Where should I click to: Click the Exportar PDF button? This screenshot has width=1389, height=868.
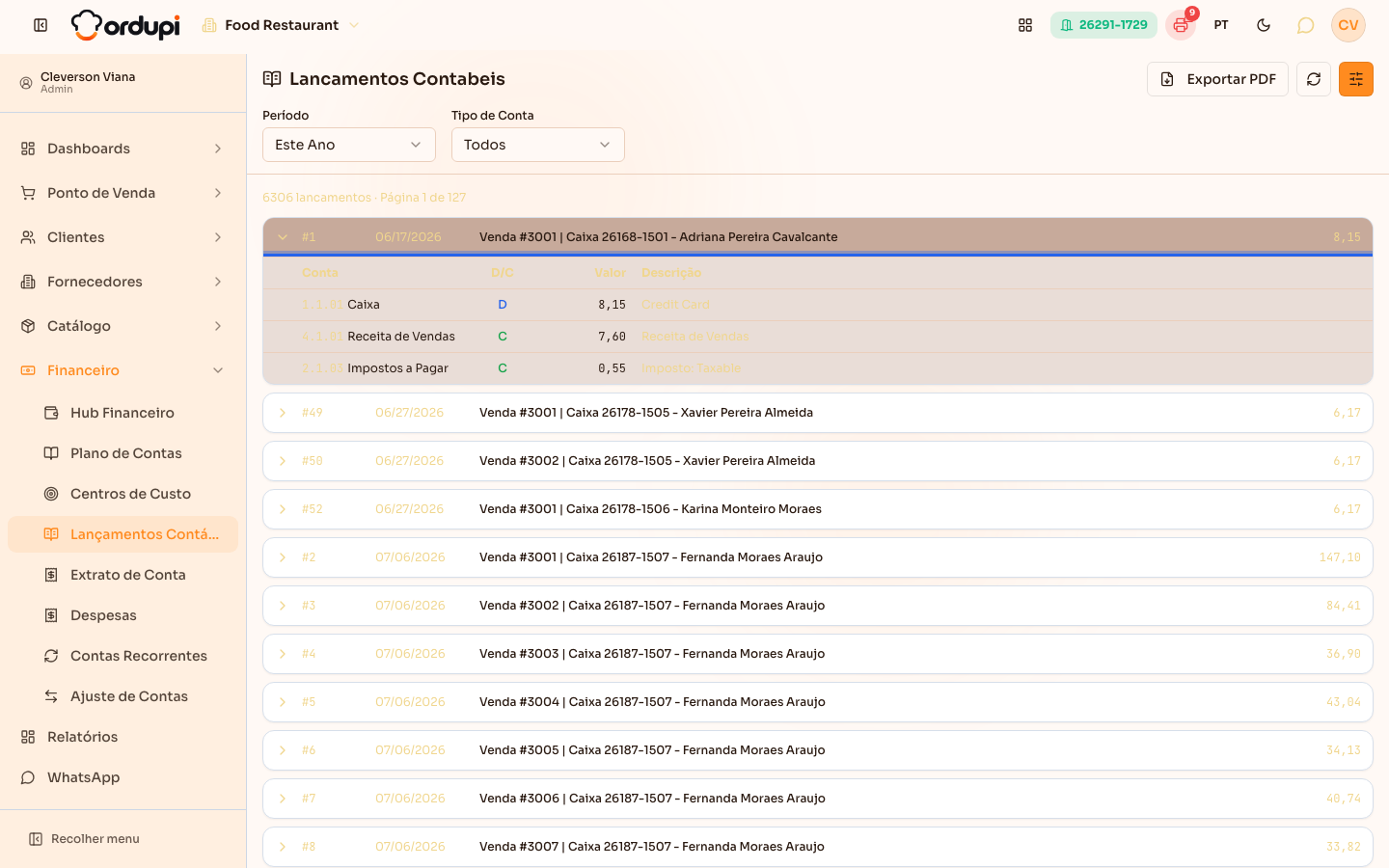tap(1217, 79)
